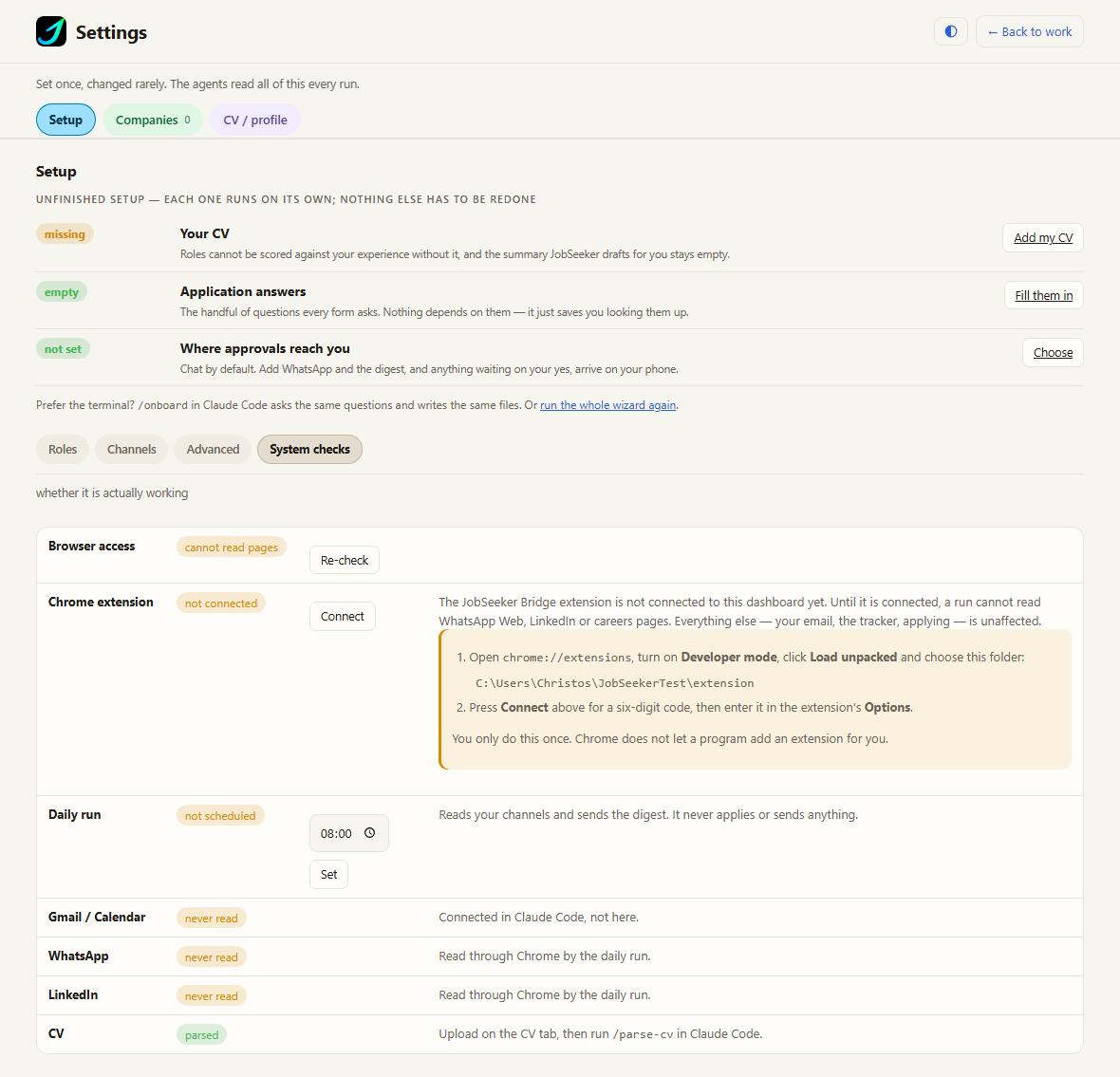
Task: Open the CV / profile tab
Action: pyautogui.click(x=255, y=120)
